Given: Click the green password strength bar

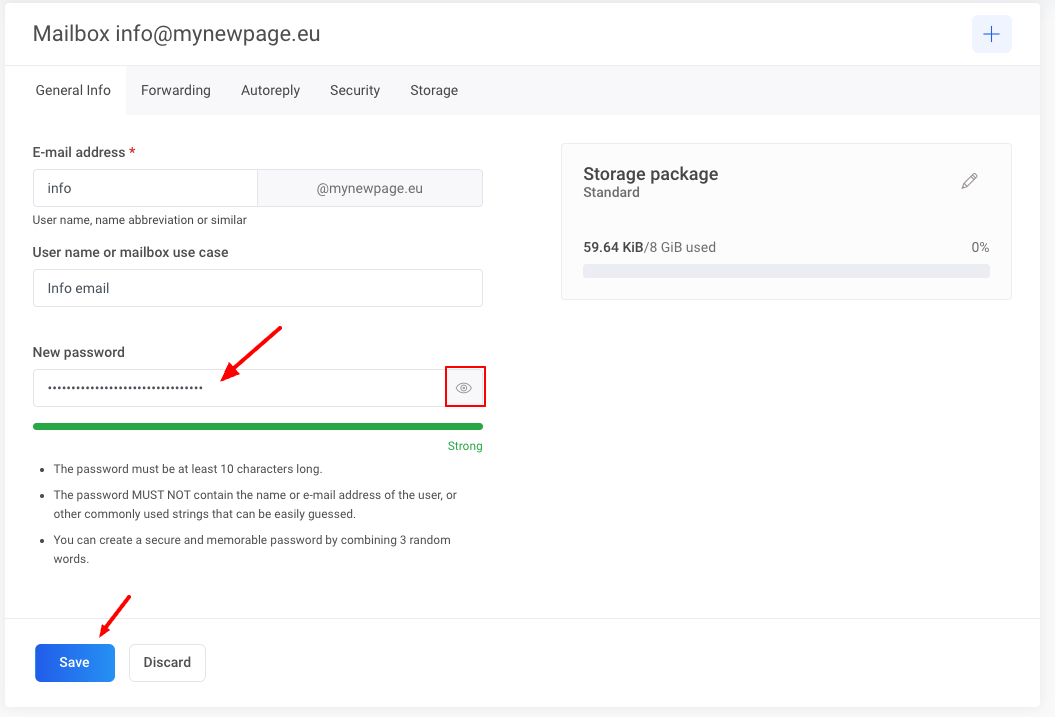Looking at the screenshot, I should [x=257, y=426].
